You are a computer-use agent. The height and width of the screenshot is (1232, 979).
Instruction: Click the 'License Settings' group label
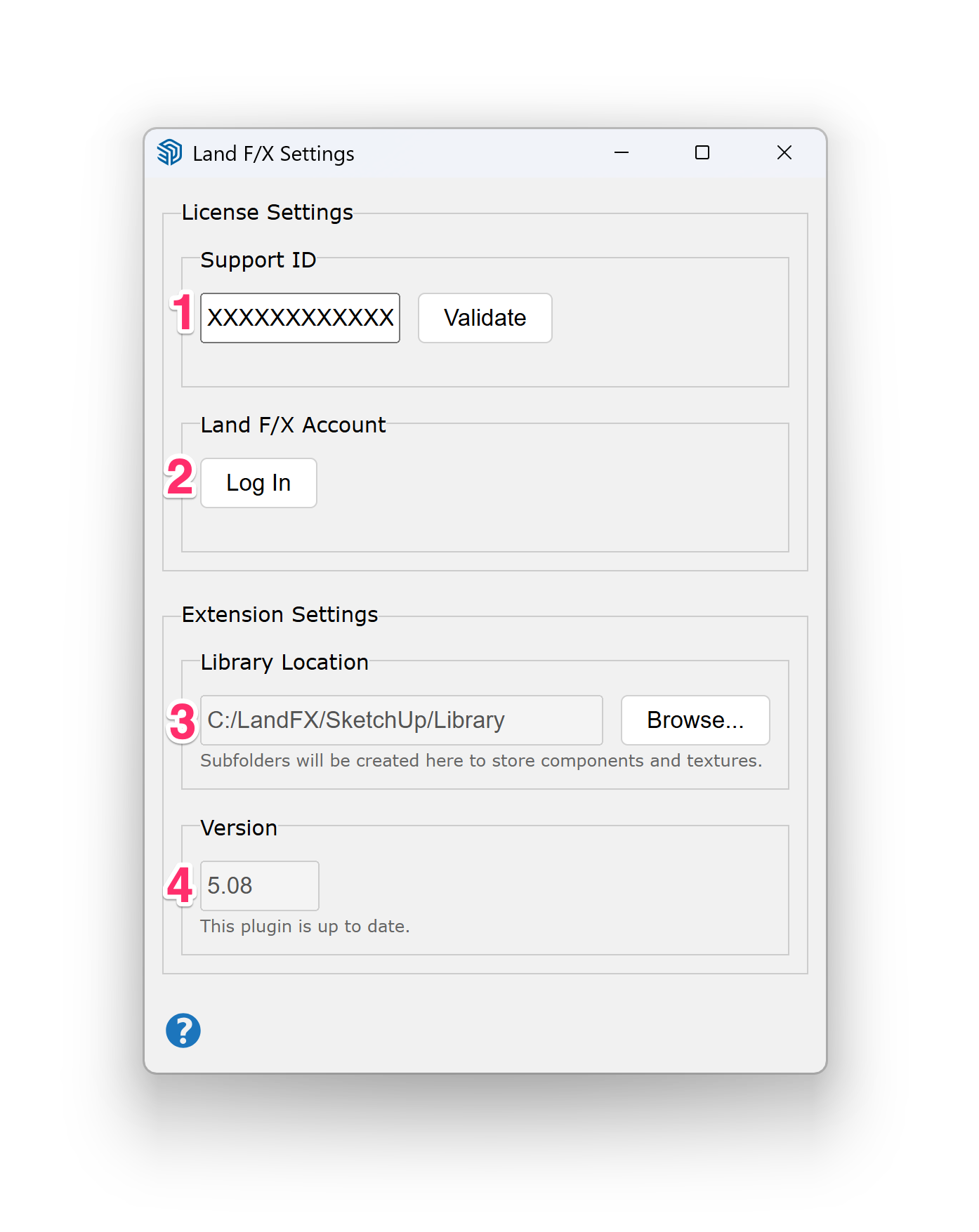(x=267, y=212)
